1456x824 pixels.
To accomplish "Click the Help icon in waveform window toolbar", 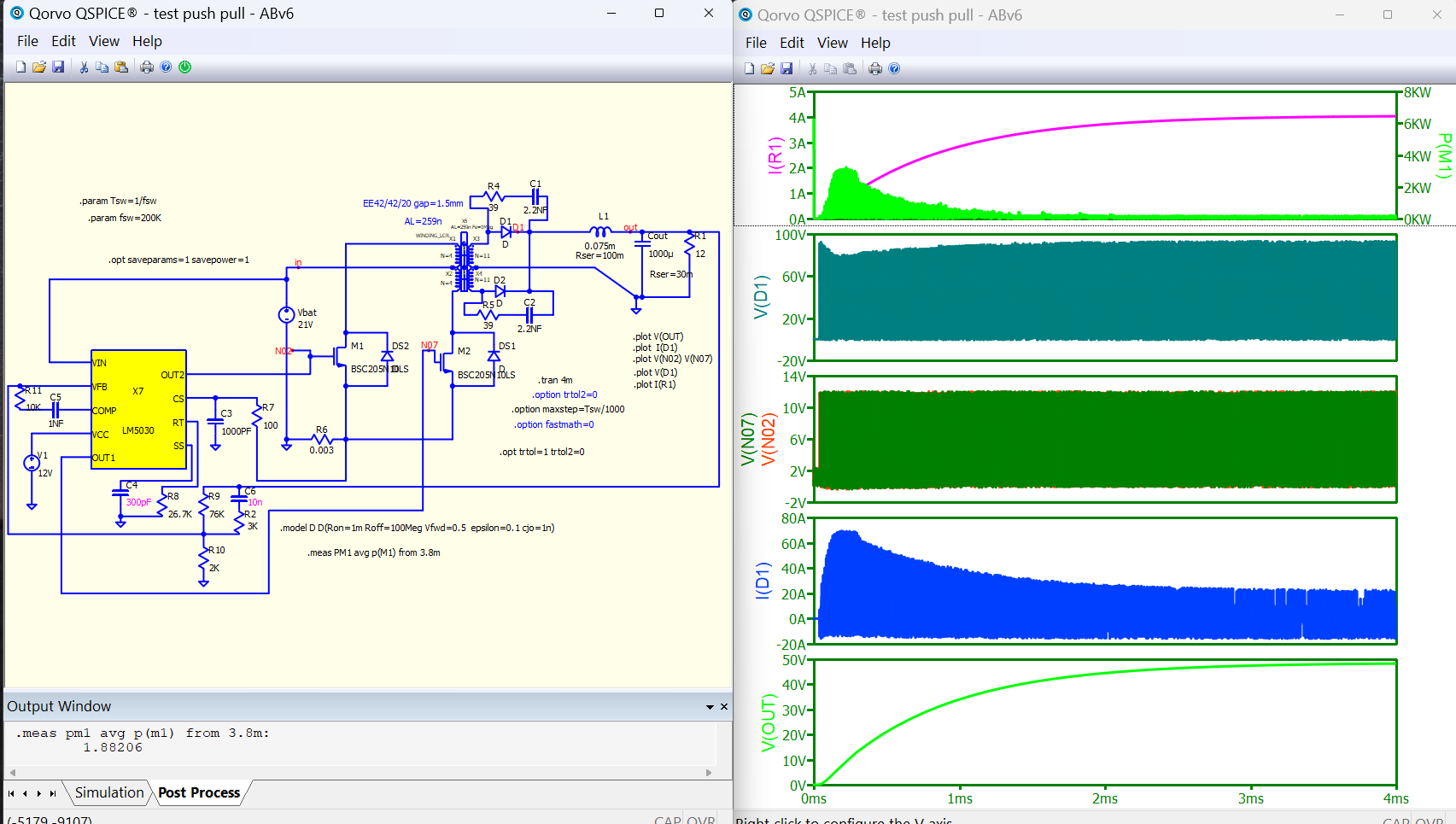I will [x=894, y=68].
